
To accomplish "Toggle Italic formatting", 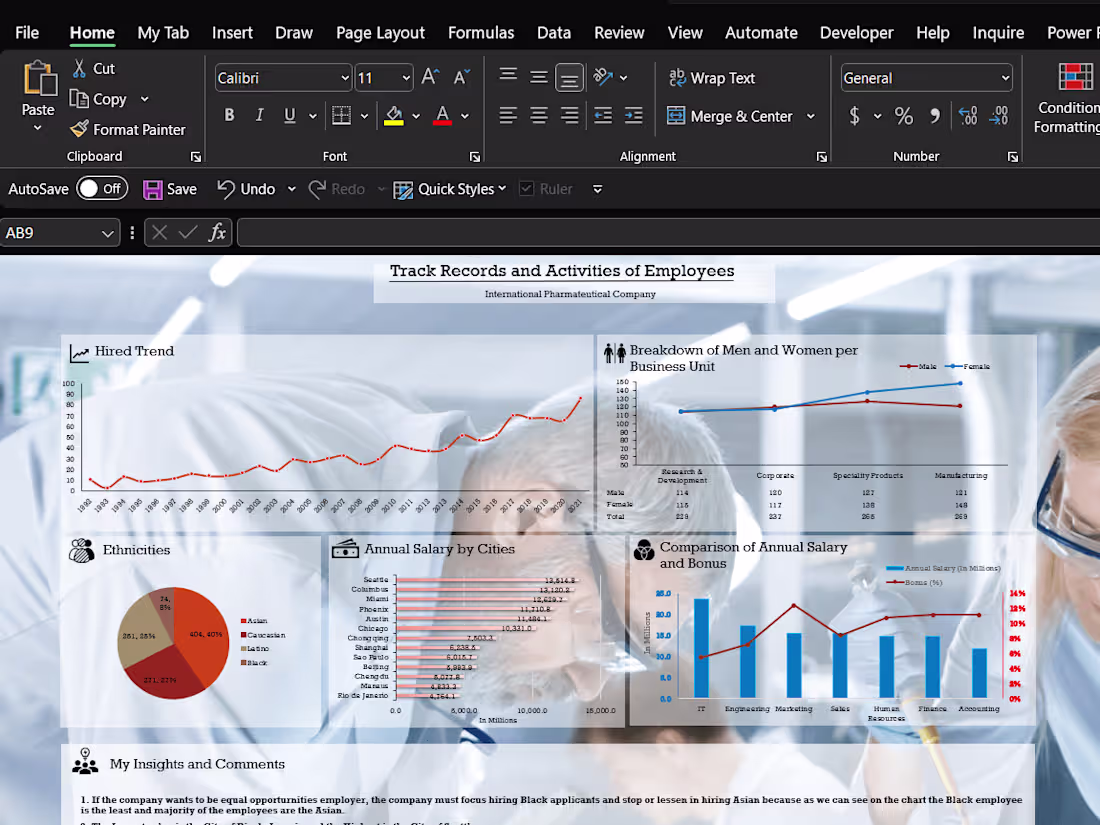I will tap(258, 116).
